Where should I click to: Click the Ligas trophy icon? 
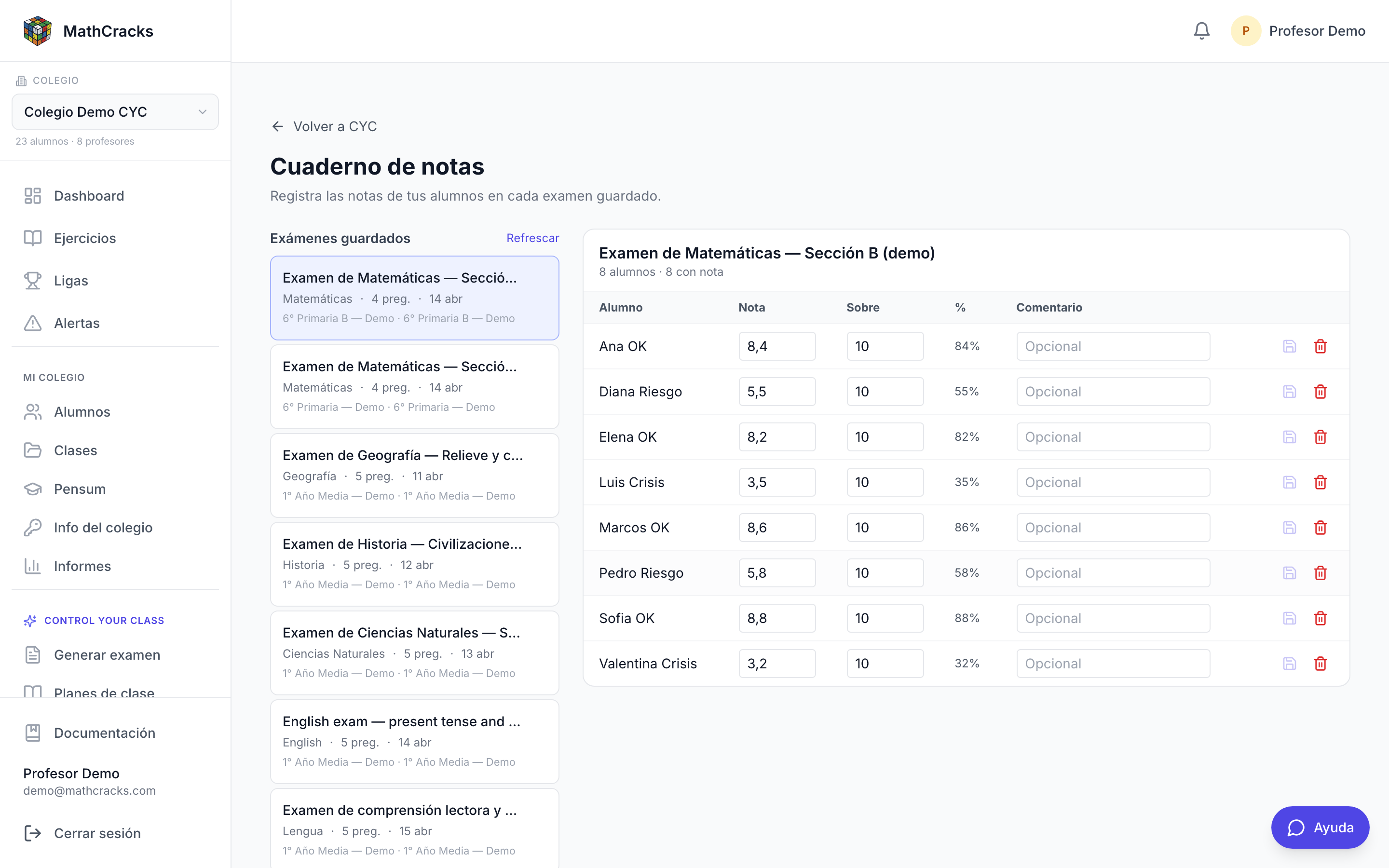(33, 281)
